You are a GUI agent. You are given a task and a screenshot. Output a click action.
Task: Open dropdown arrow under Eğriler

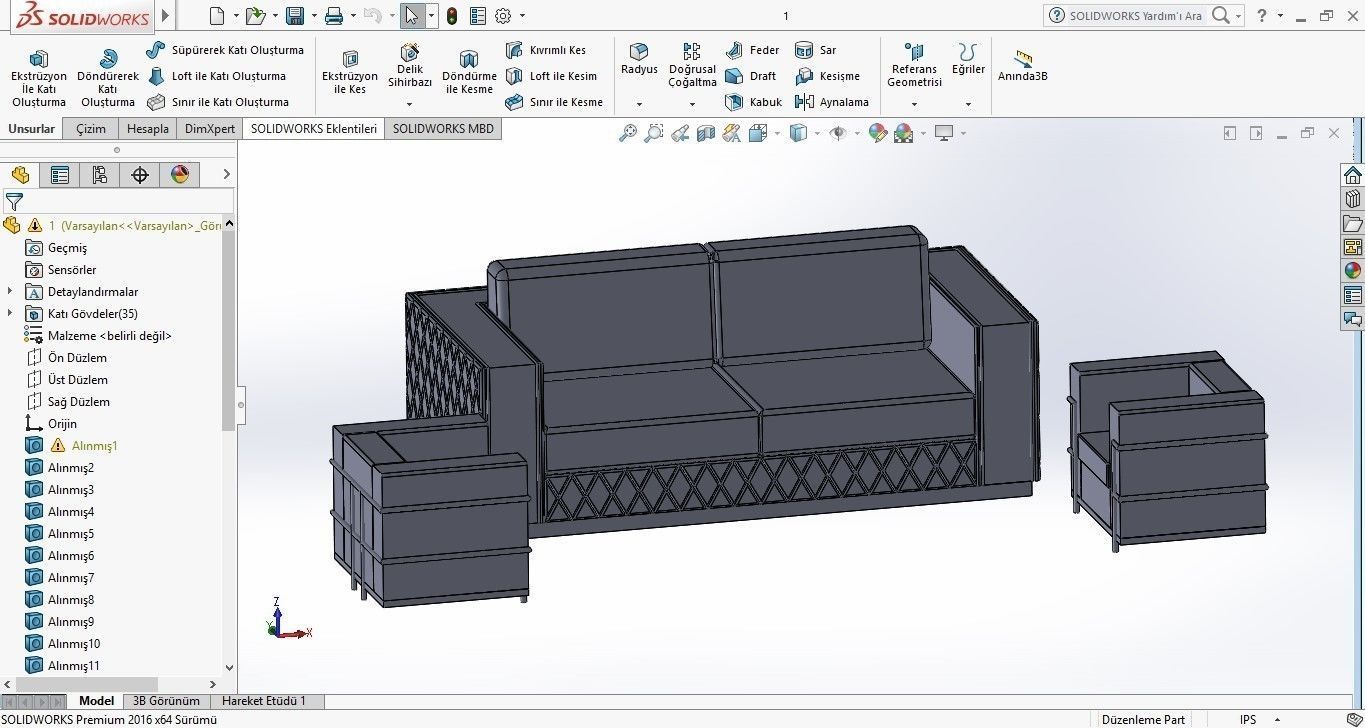click(x=968, y=104)
